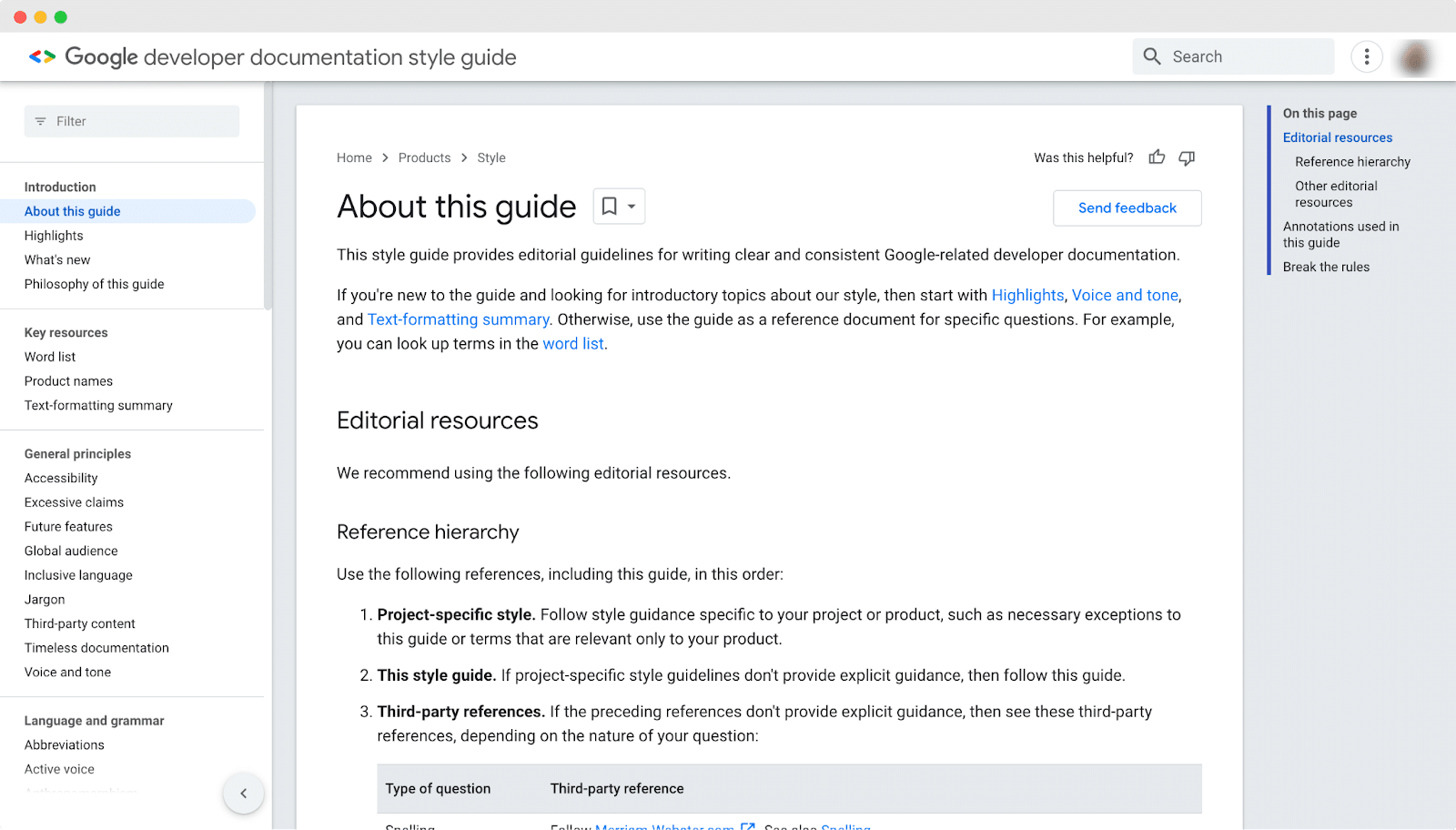Open the word list link in the intro
The height and width of the screenshot is (830, 1456).
click(572, 343)
